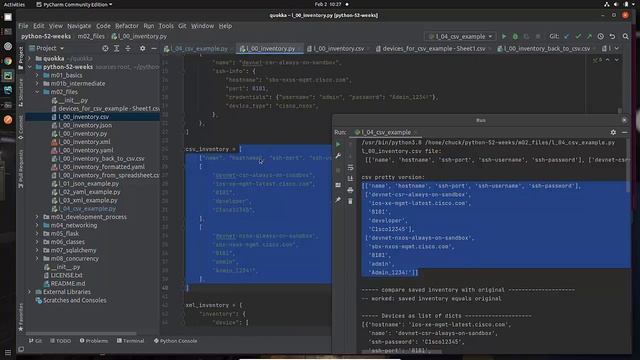Image resolution: width=640 pixels, height=360 pixels.
Task: Expand the m01_basics folder
Action: coord(37,75)
